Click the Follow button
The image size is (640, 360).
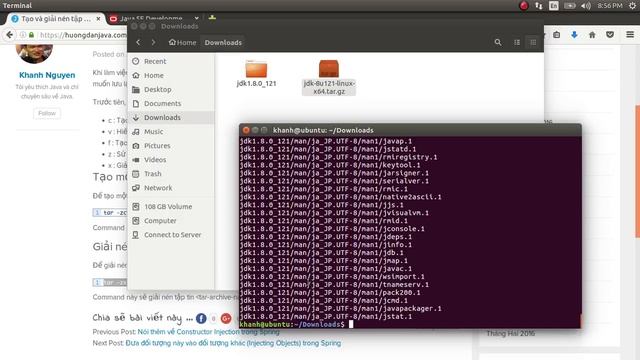pos(47,113)
